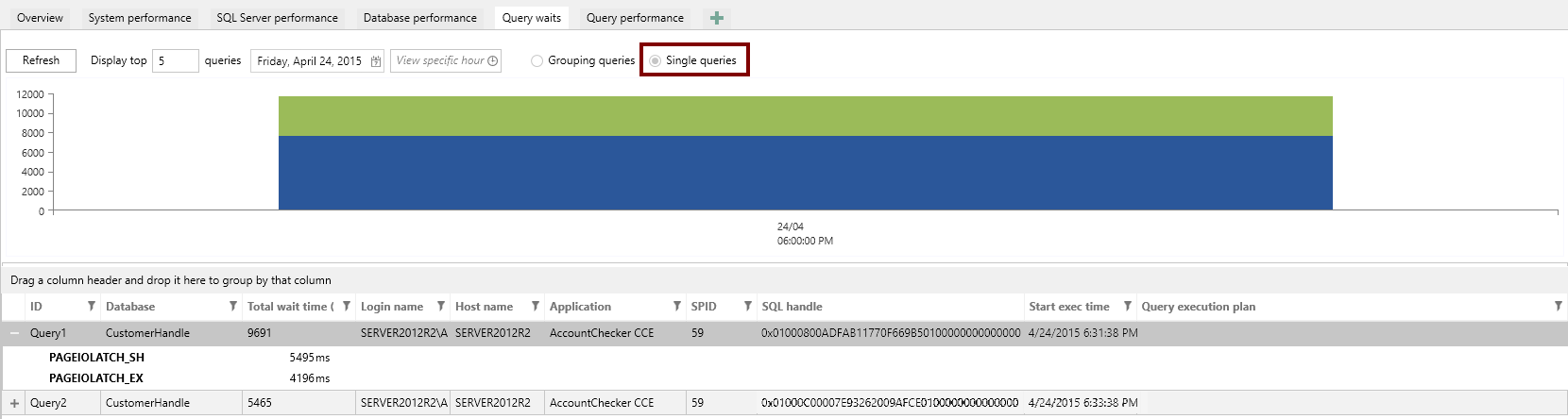Click Query1 SQL handle value

(x=891, y=333)
